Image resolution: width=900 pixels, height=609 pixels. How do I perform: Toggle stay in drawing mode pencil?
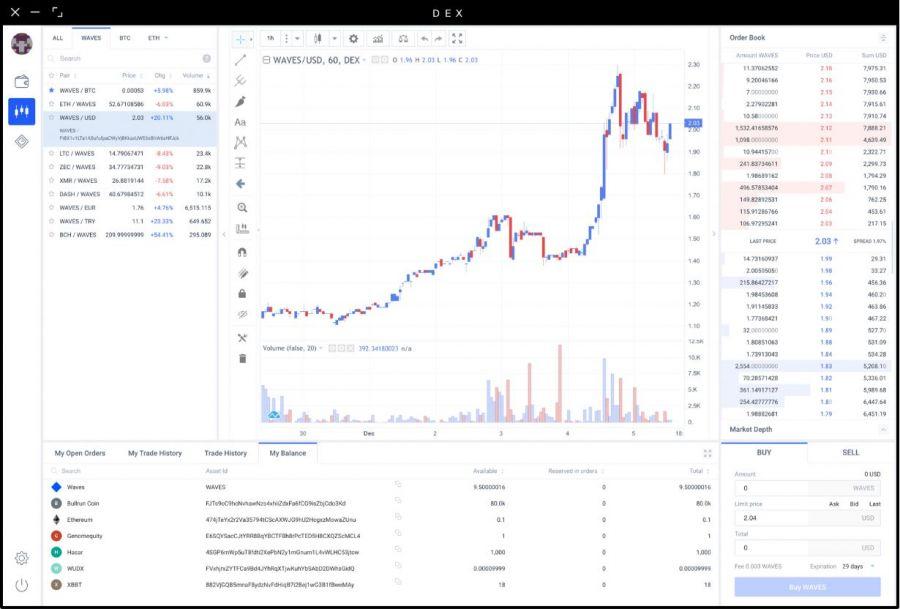pyautogui.click(x=242, y=273)
